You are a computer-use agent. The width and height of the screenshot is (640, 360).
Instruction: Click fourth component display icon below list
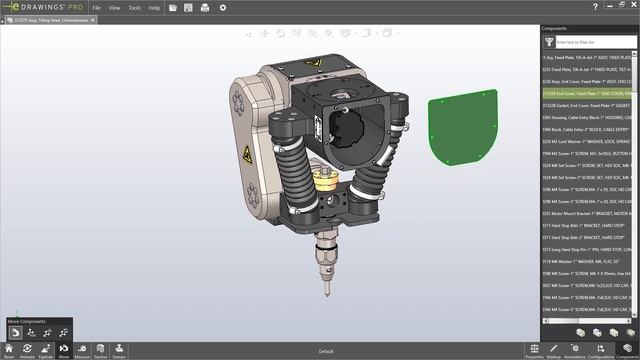pos(631,333)
